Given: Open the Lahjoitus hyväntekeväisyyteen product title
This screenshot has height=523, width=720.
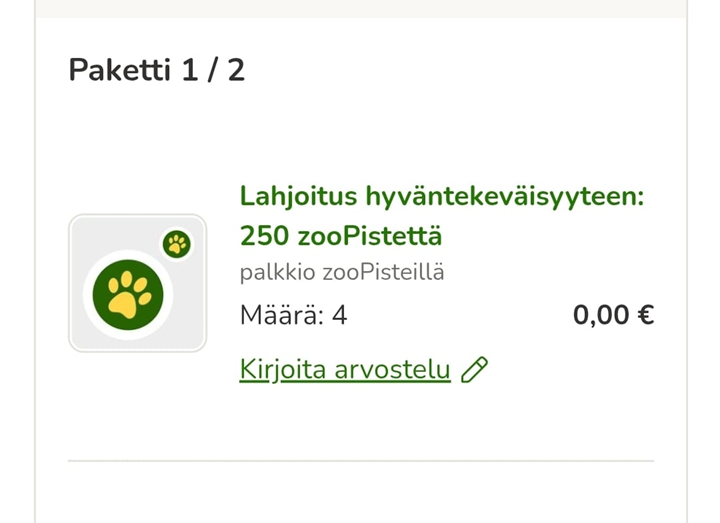Looking at the screenshot, I should pos(441,196).
